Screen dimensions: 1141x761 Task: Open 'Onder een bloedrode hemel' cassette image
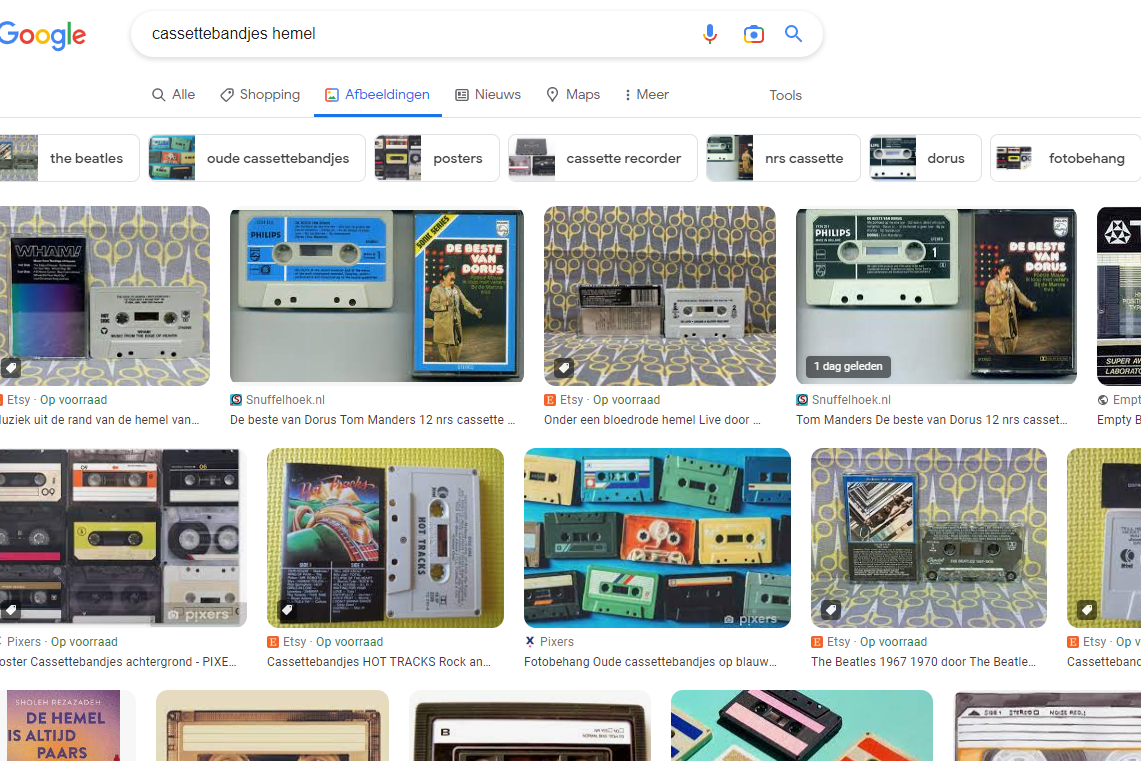pyautogui.click(x=659, y=295)
